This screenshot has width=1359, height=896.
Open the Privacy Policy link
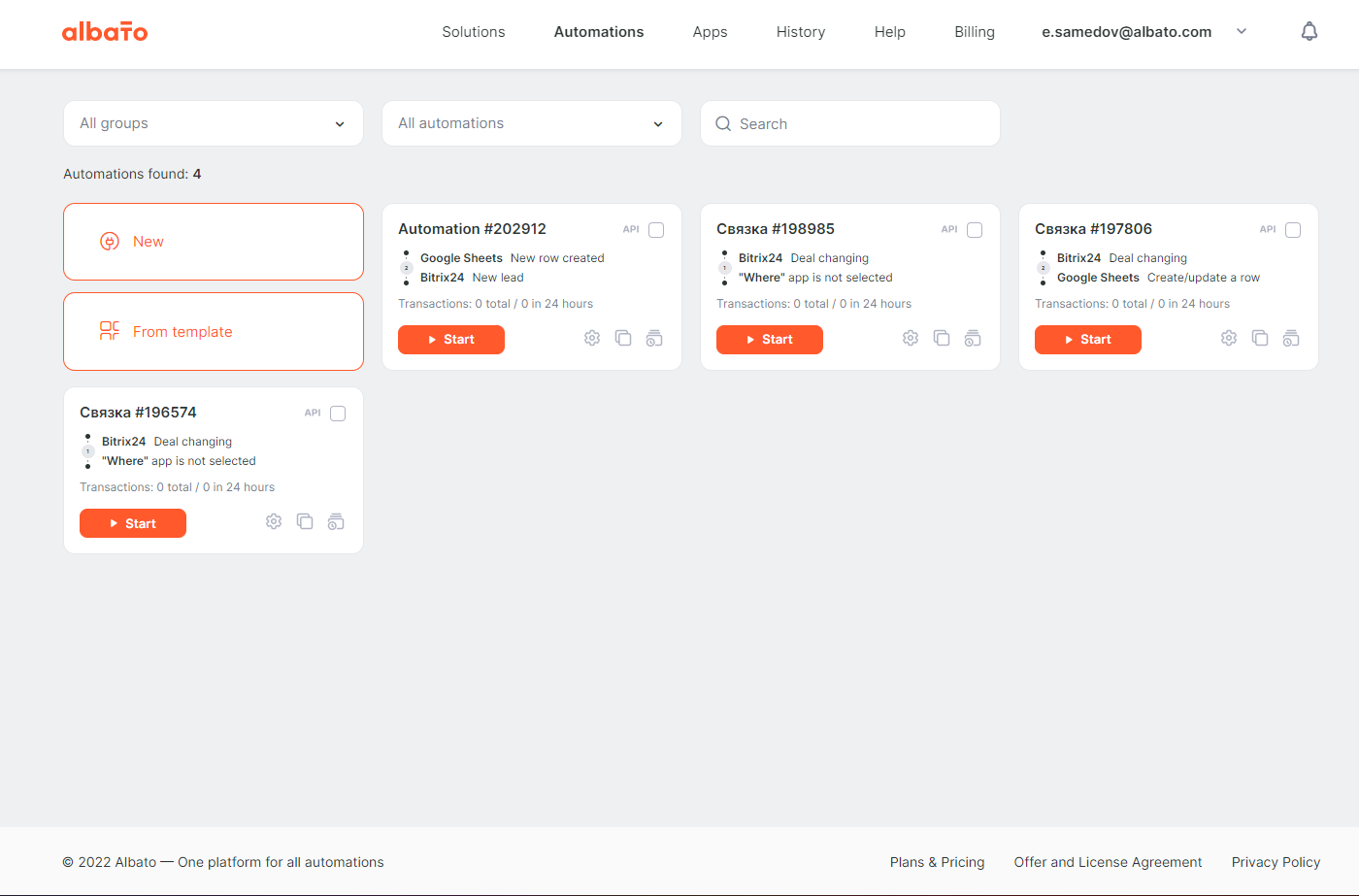1276,862
